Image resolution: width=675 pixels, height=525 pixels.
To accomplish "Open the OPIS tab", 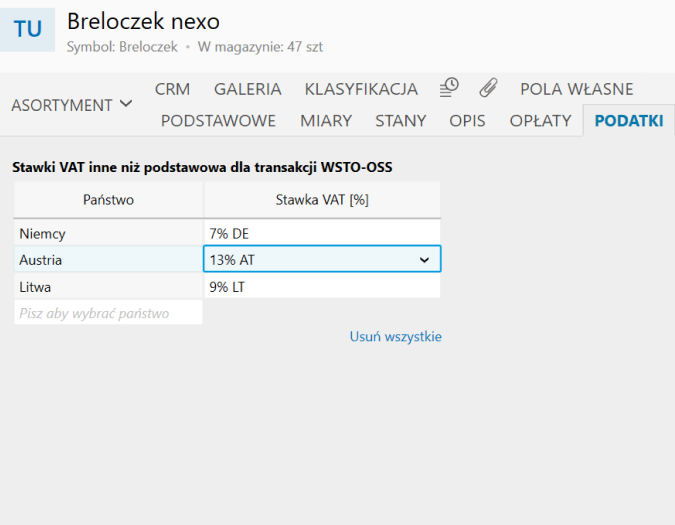I will (x=467, y=121).
